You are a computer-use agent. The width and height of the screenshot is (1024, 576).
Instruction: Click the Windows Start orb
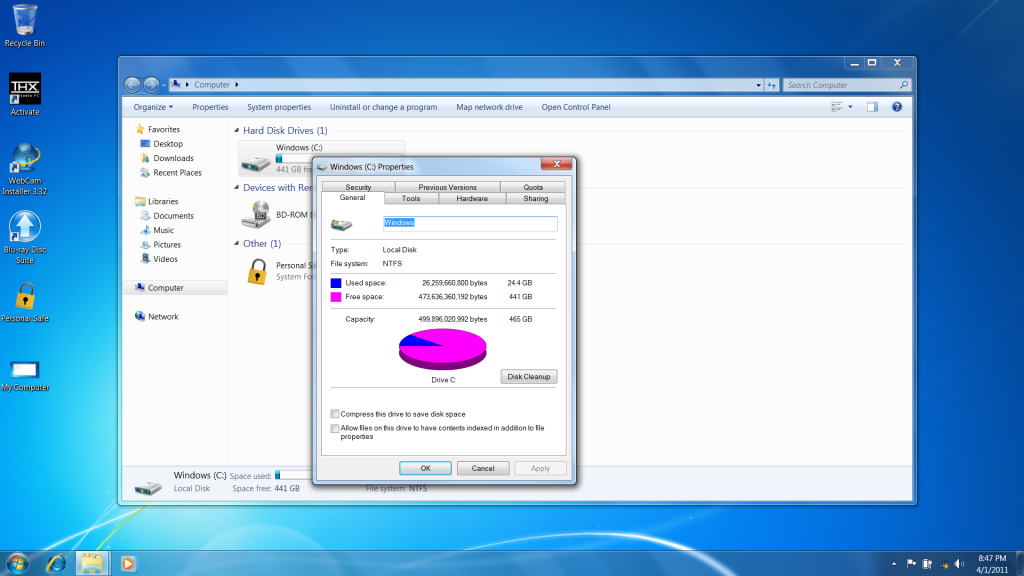(18, 563)
